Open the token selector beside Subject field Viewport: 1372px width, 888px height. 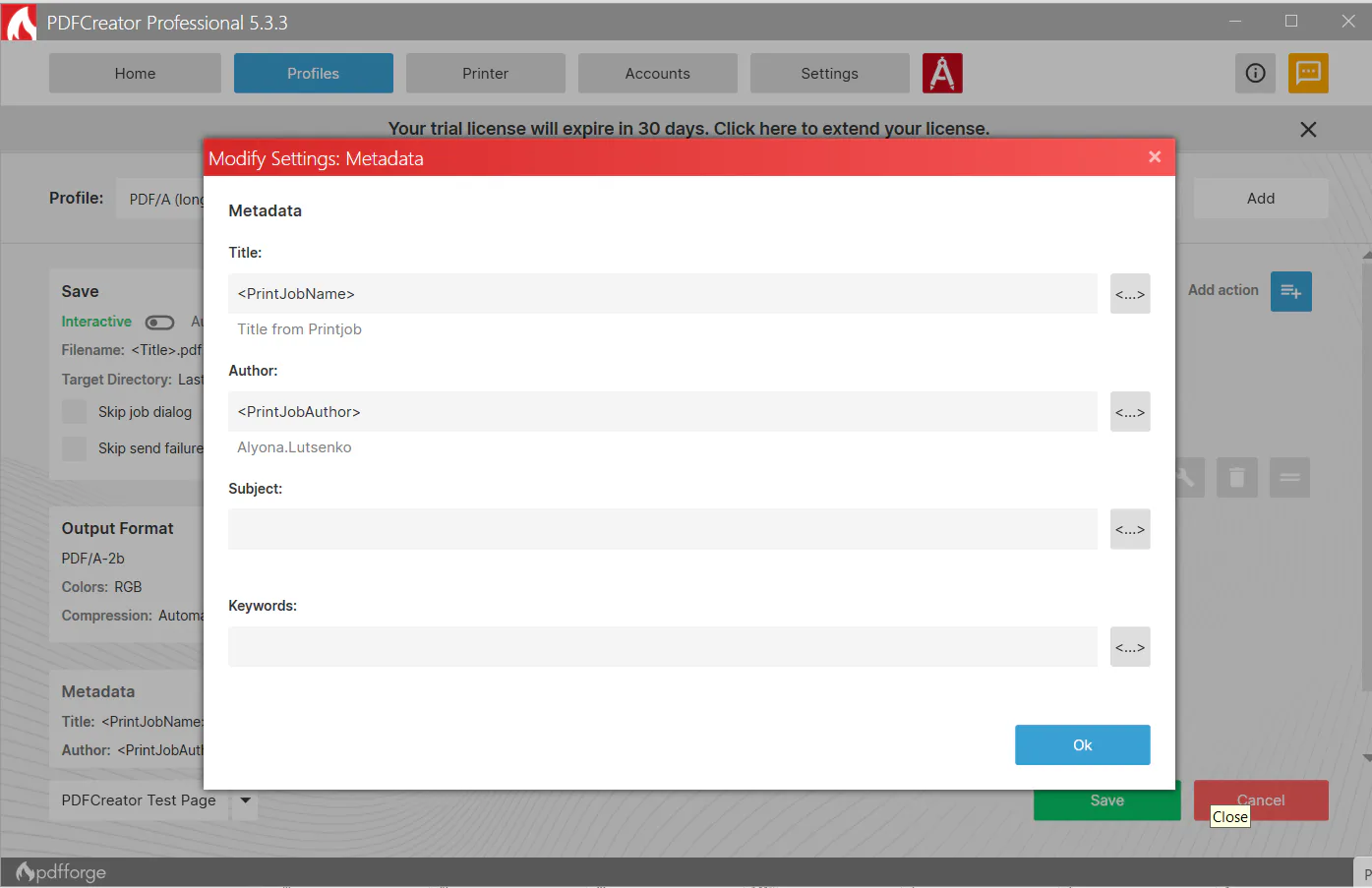[1130, 529]
